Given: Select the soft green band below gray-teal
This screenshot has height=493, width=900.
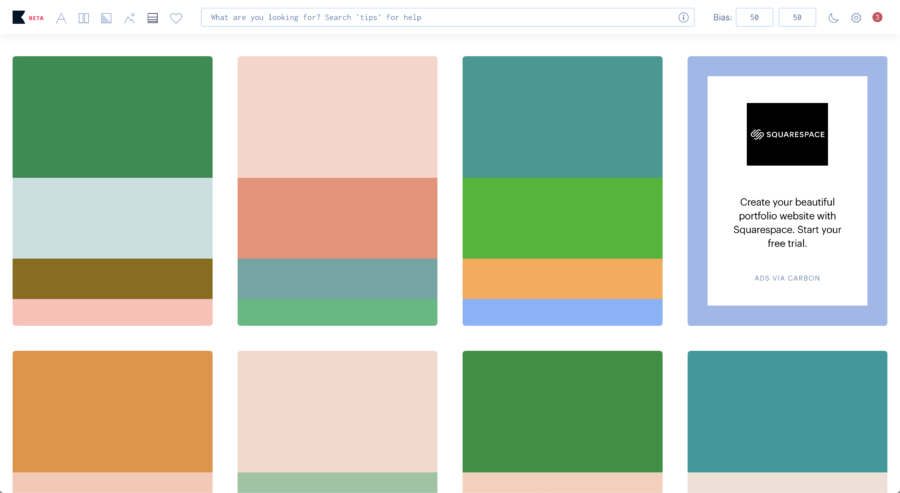Looking at the screenshot, I should (x=338, y=312).
